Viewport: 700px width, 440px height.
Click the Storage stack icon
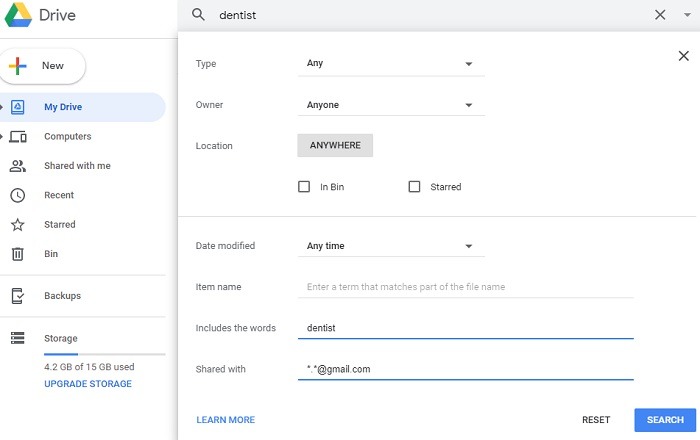[18, 338]
